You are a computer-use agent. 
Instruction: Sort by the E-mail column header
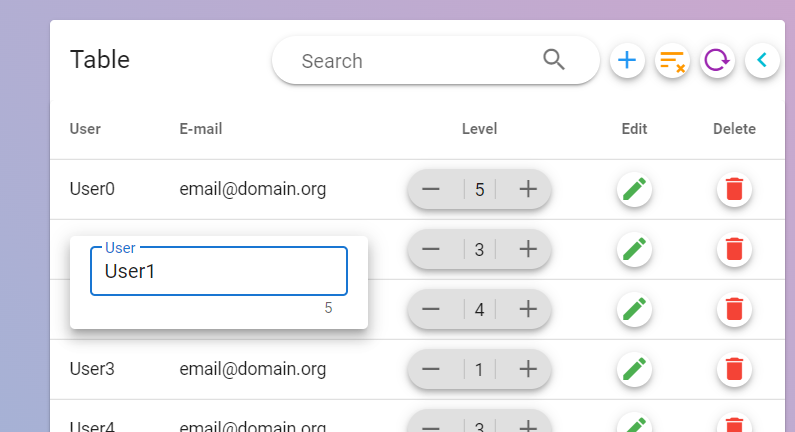point(201,129)
